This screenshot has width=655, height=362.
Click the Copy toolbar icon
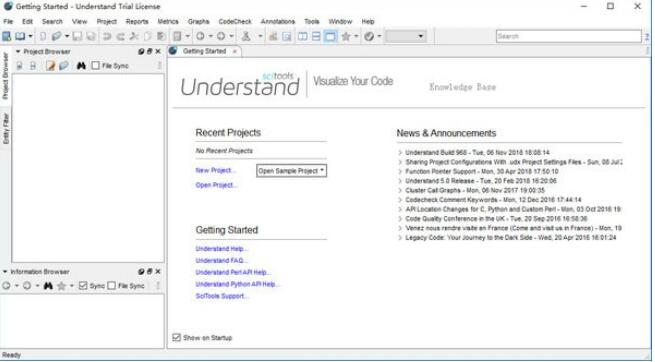click(147, 36)
